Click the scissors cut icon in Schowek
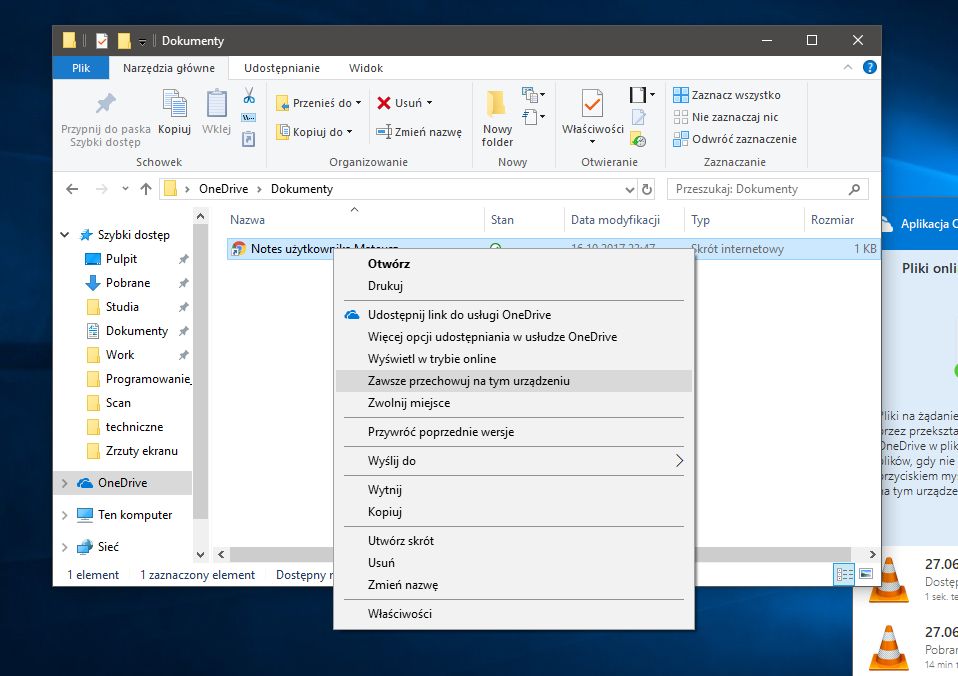This screenshot has width=958, height=676. (248, 96)
